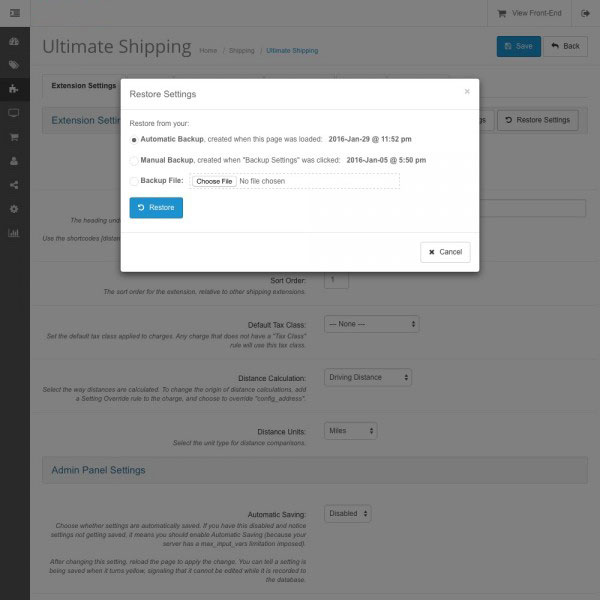Click the Choose File button
Image resolution: width=600 pixels, height=600 pixels.
tap(214, 181)
